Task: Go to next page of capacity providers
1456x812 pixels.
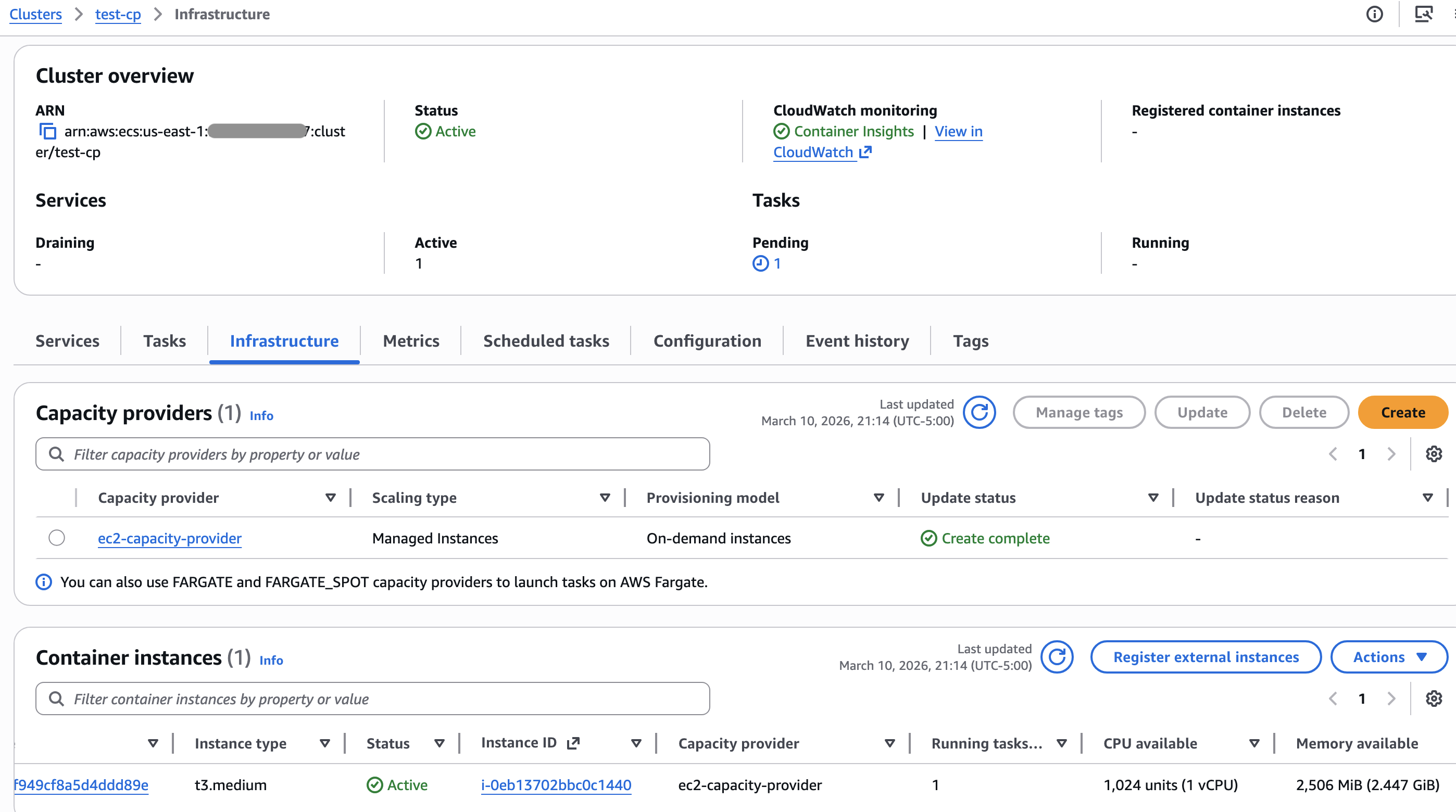Action: (x=1391, y=454)
